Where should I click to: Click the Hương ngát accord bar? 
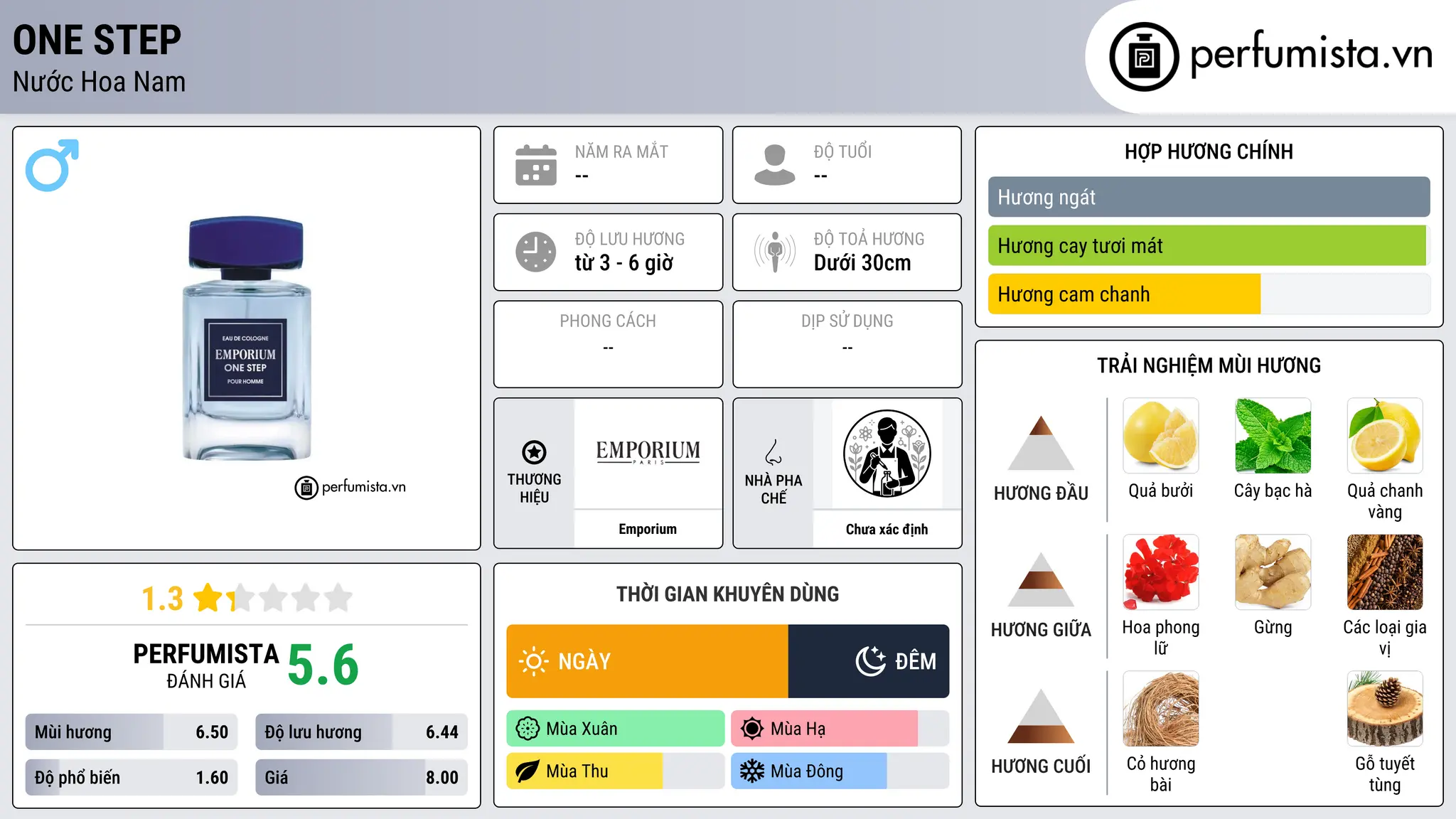point(1209,197)
